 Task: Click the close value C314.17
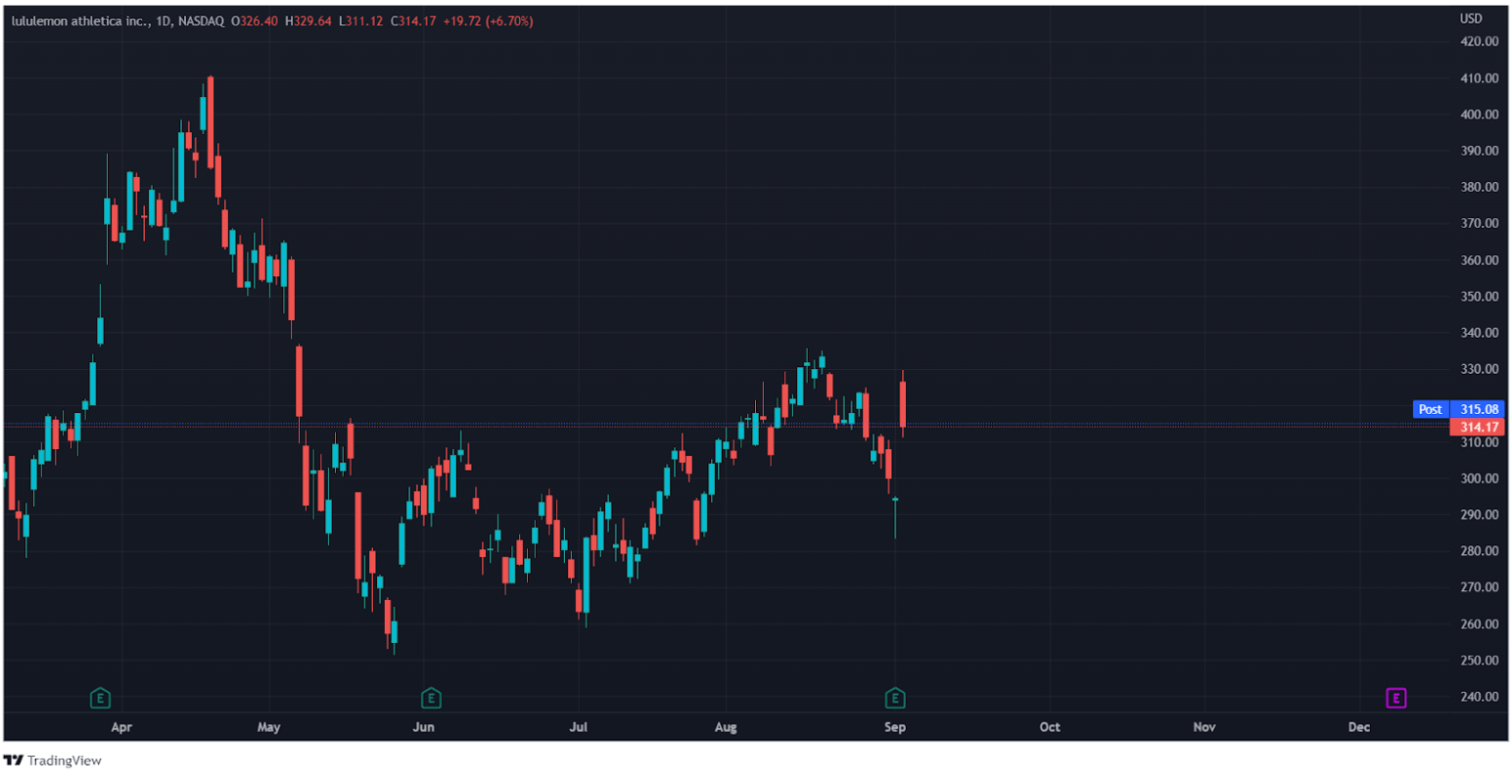tap(413, 21)
